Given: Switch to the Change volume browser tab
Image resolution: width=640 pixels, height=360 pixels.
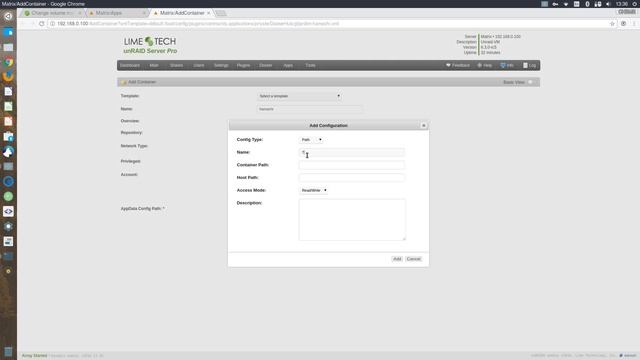Looking at the screenshot, I should [52, 13].
